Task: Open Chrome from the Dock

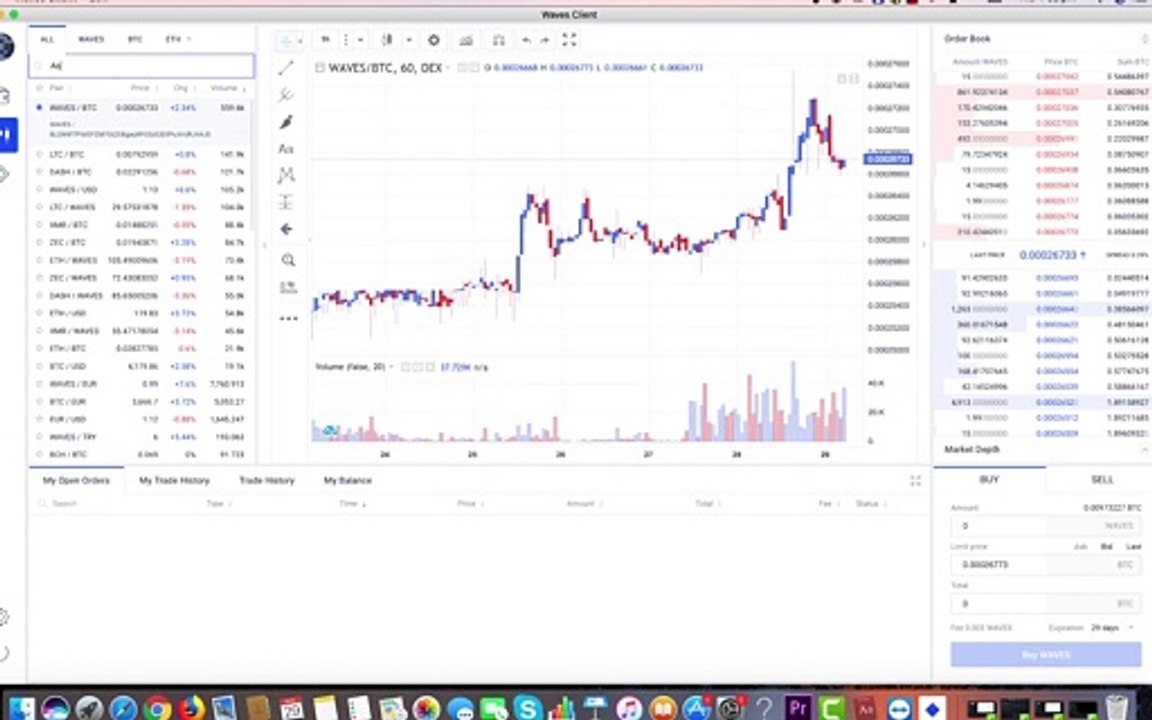Action: (156, 709)
